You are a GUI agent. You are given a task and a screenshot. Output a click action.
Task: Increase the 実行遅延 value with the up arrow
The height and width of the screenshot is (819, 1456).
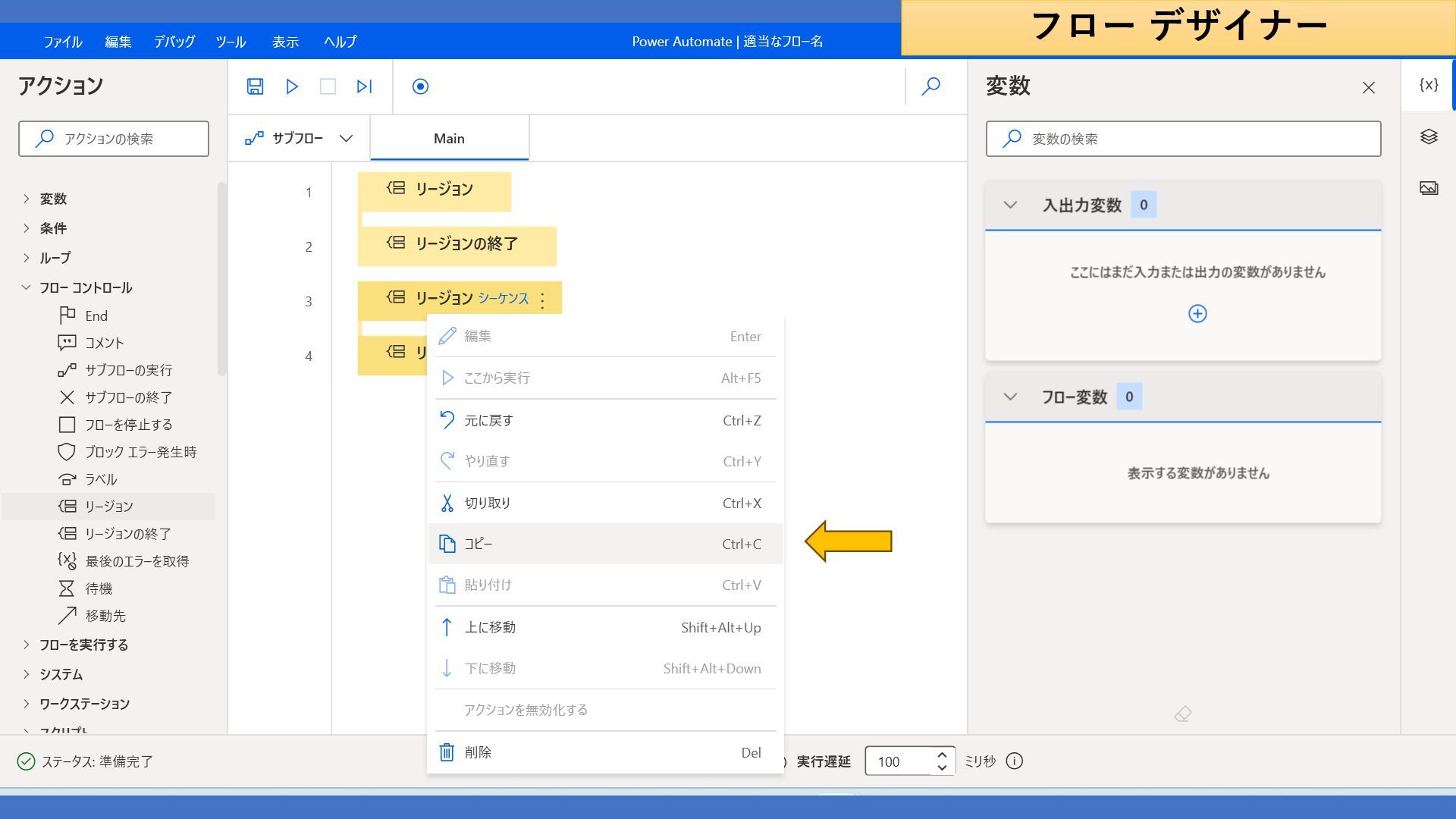pos(942,755)
